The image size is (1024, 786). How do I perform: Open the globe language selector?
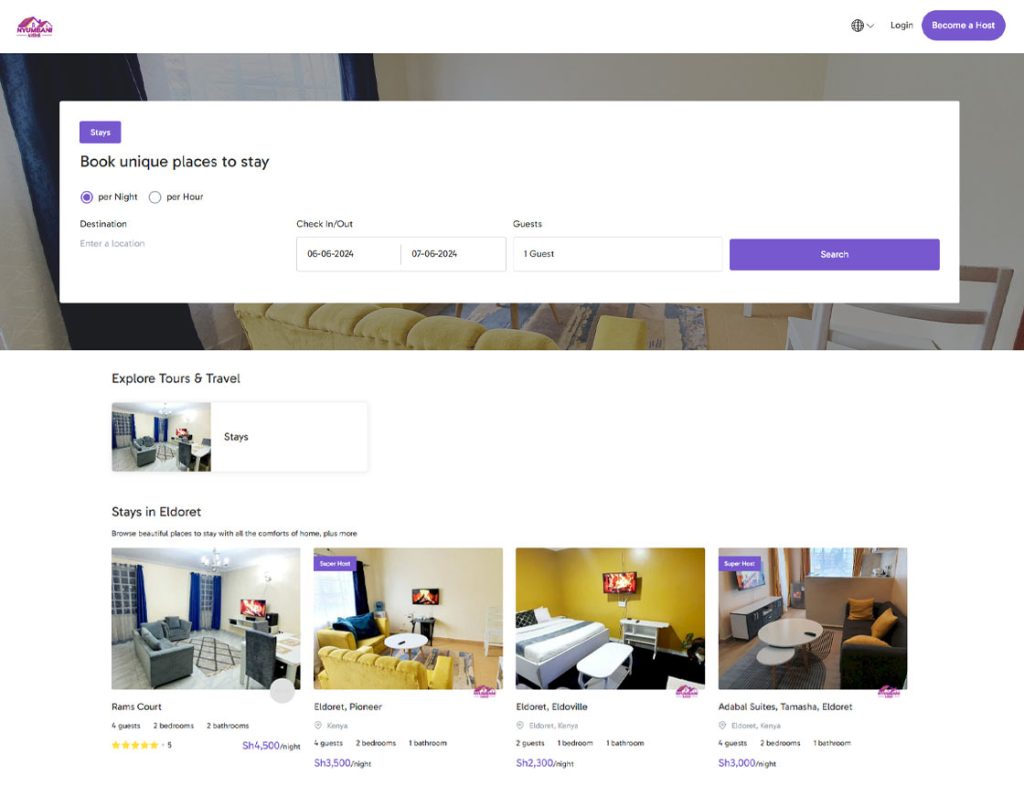coord(861,26)
